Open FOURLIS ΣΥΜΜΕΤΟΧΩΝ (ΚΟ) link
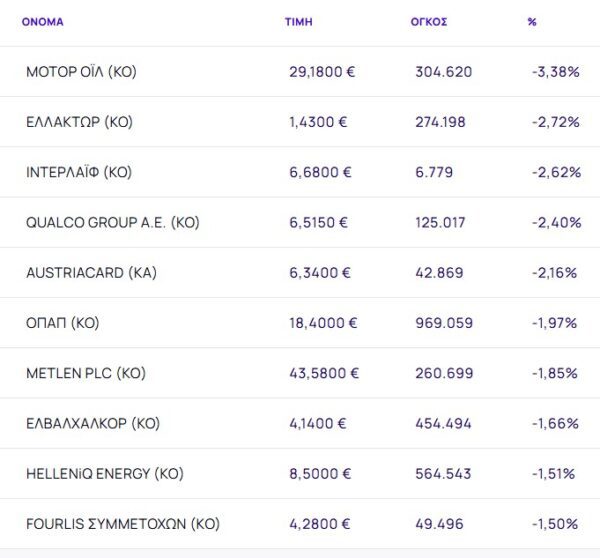This screenshot has height=558, width=600. click(x=123, y=523)
